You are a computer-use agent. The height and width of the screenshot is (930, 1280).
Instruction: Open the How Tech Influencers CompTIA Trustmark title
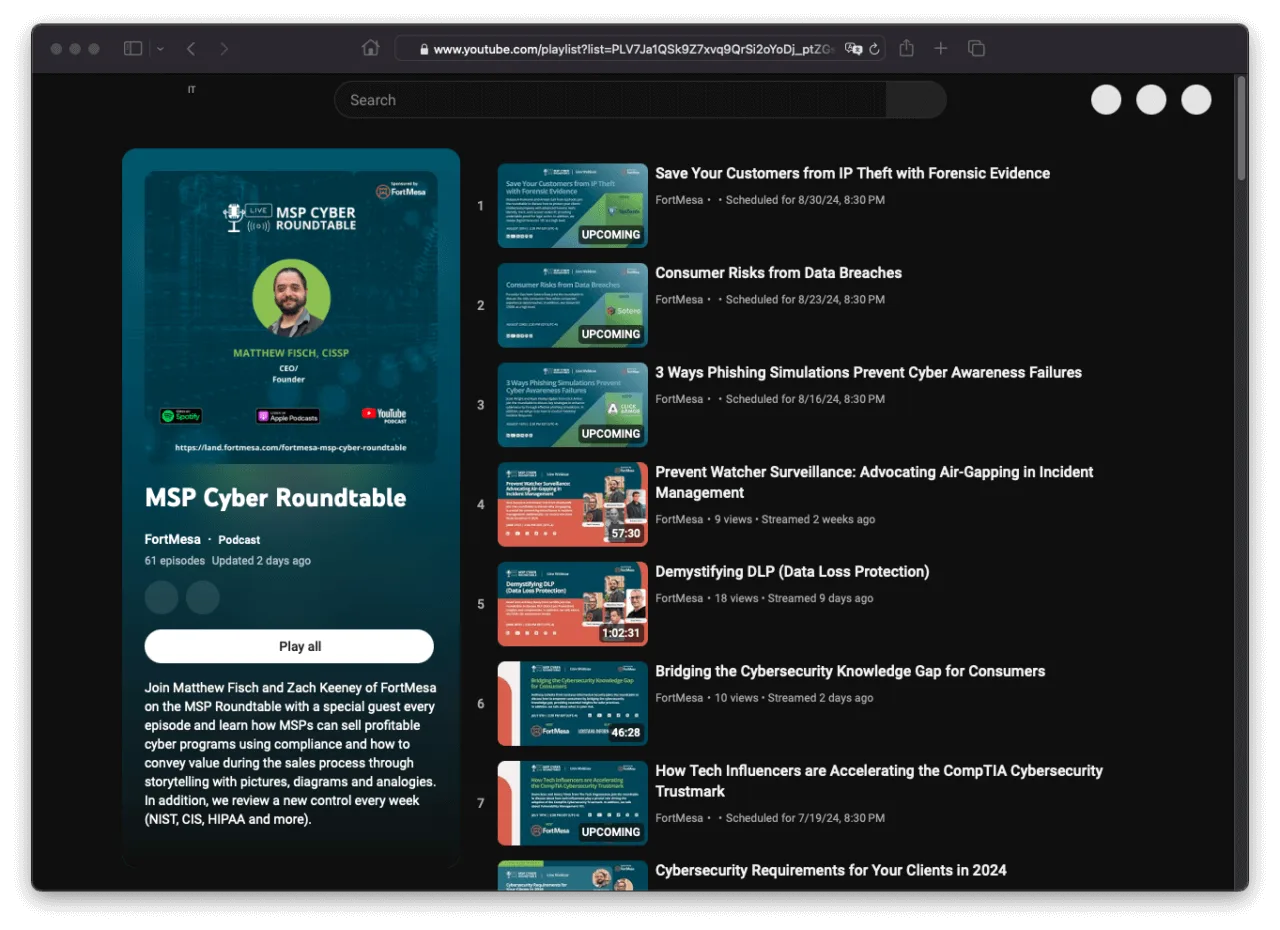tap(879, 781)
